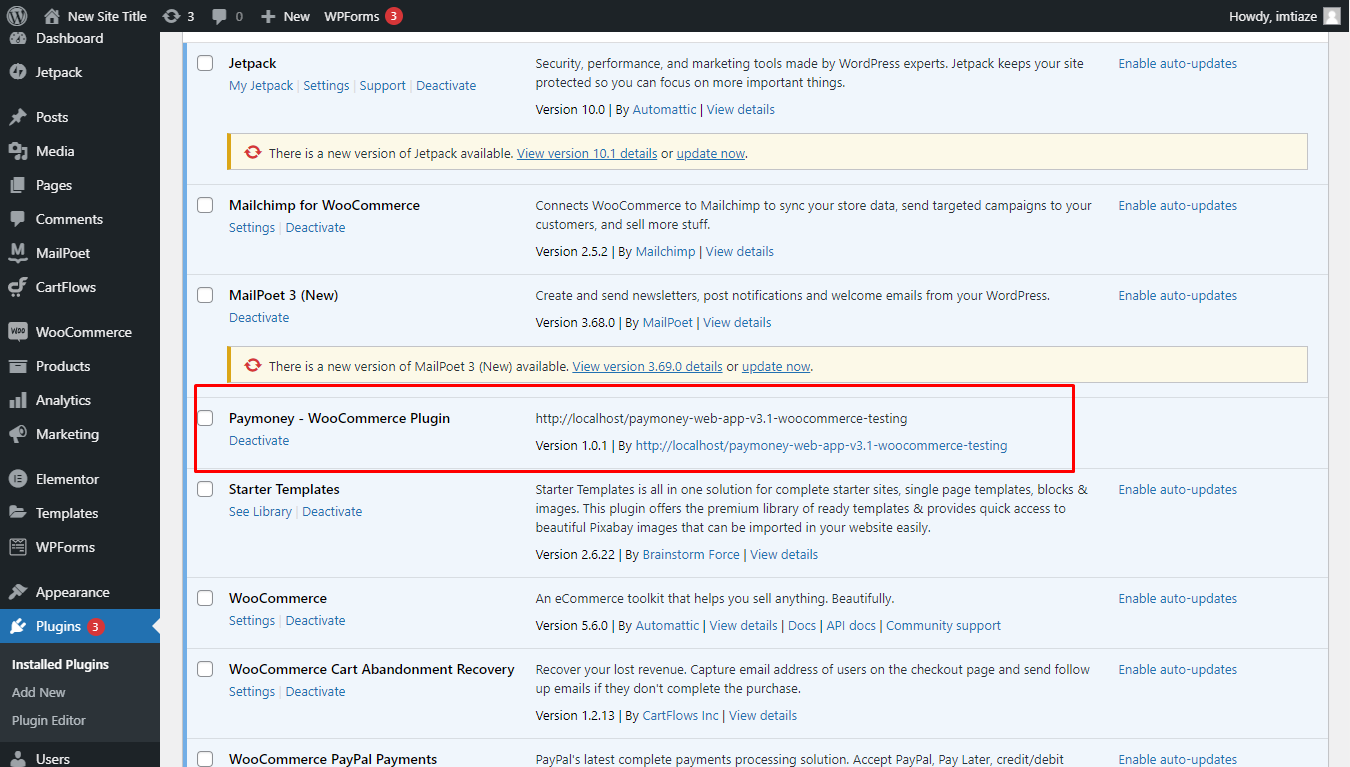The height and width of the screenshot is (767, 1350).
Task: Click the Marketing megaphone icon
Action: point(17,434)
